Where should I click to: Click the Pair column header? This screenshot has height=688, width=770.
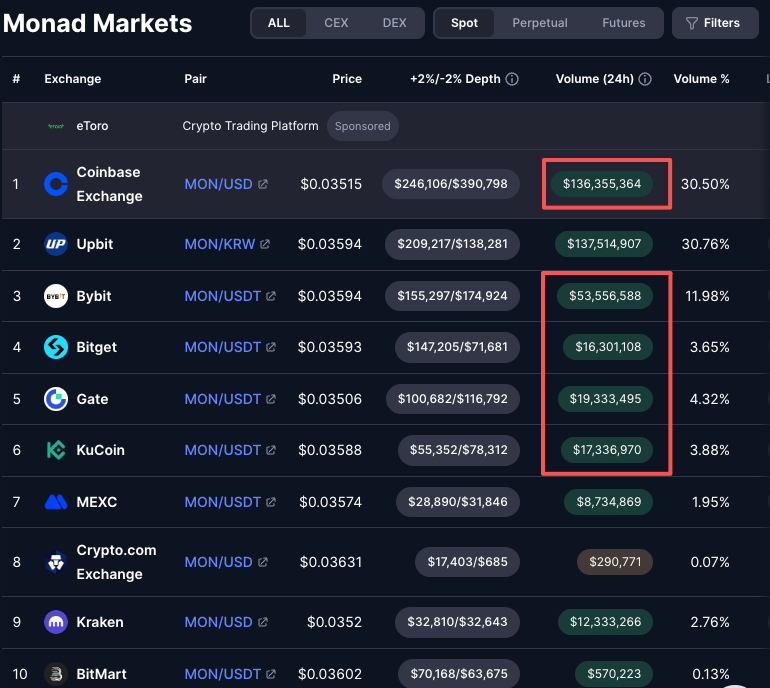tap(195, 79)
